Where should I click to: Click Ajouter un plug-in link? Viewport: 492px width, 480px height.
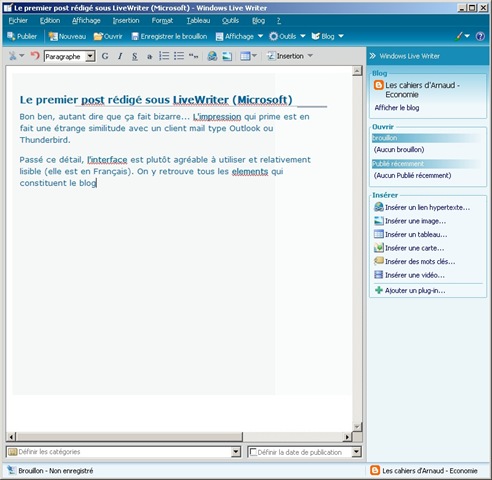click(410, 290)
